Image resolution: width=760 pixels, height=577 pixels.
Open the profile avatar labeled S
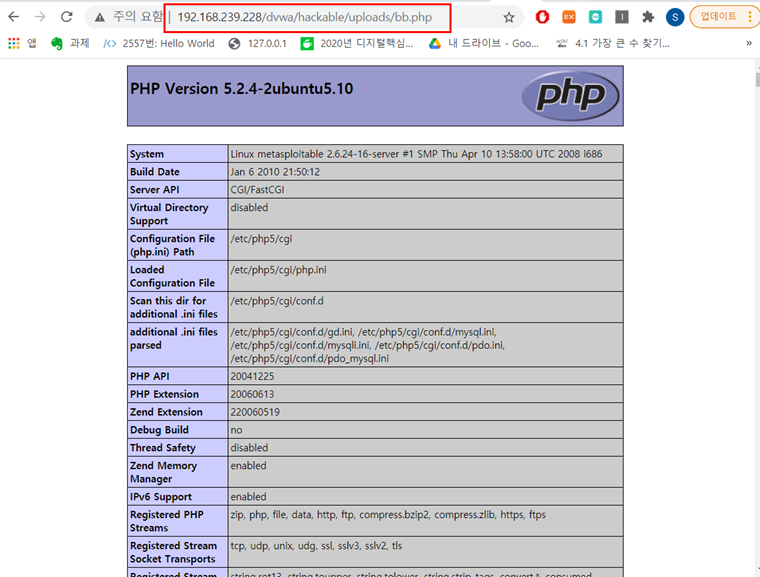click(x=675, y=17)
